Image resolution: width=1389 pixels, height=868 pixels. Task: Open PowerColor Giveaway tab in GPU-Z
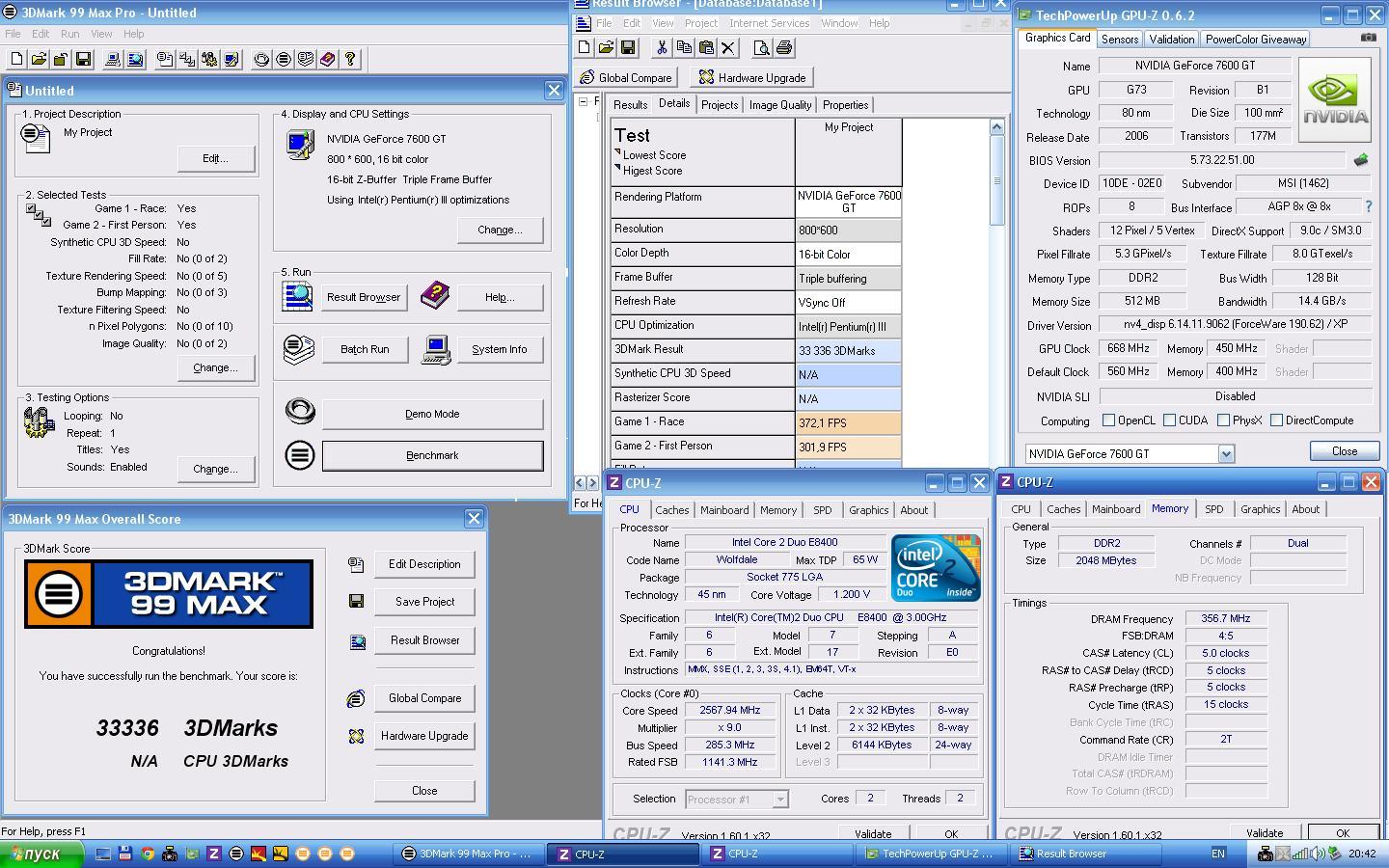tap(1256, 40)
